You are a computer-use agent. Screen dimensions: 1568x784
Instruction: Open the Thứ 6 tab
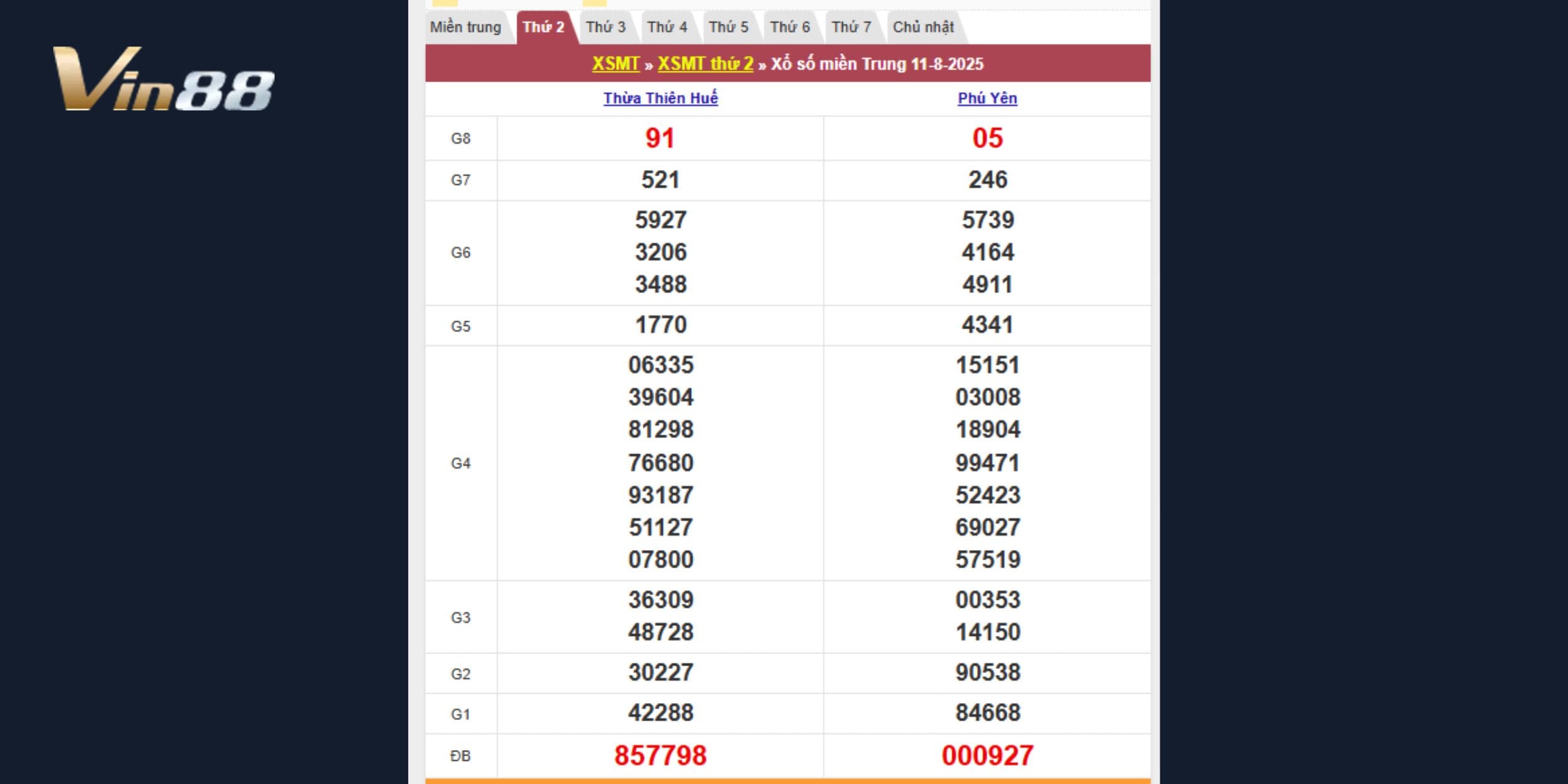coord(790,27)
